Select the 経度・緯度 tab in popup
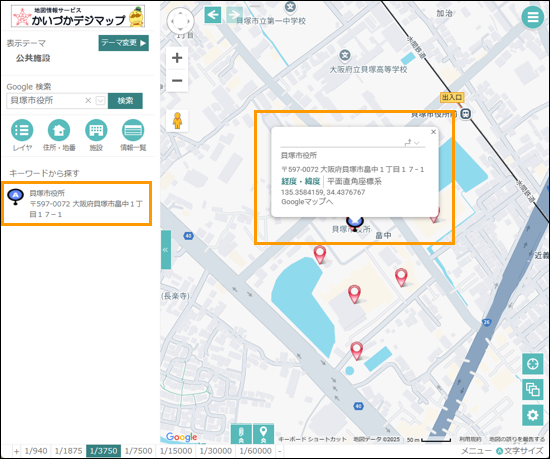 click(x=301, y=181)
